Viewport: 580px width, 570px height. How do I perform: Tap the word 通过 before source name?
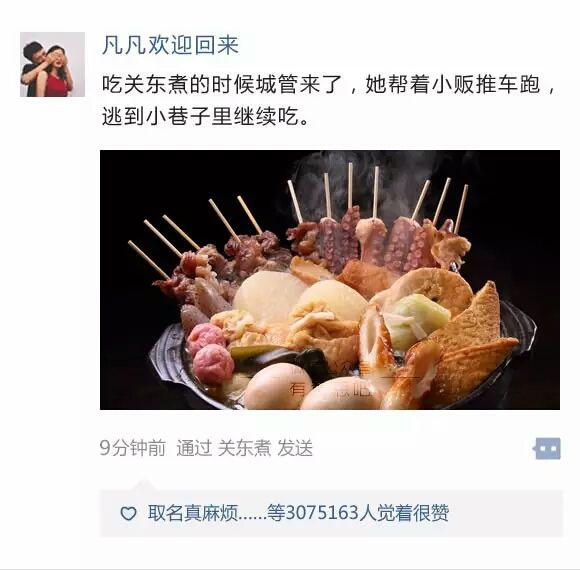click(194, 448)
